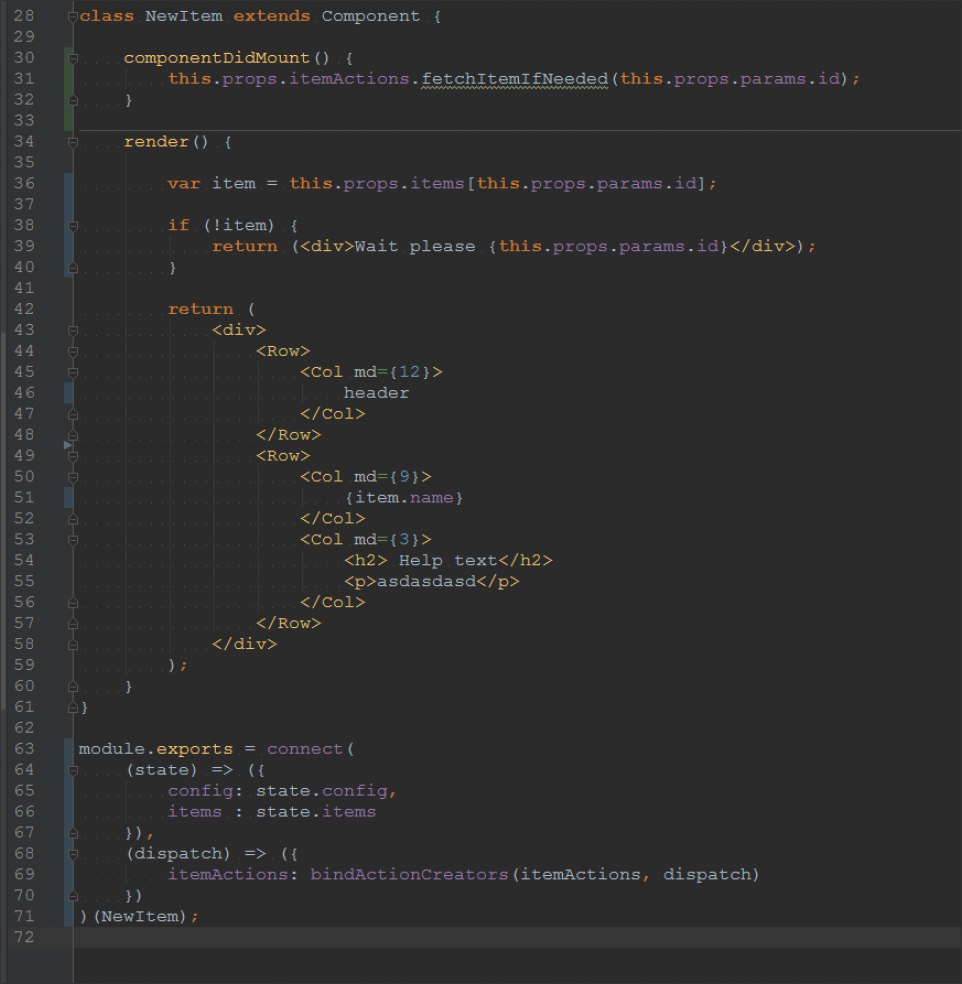
Task: Click 'state.items' on line 66
Action: (x=316, y=812)
